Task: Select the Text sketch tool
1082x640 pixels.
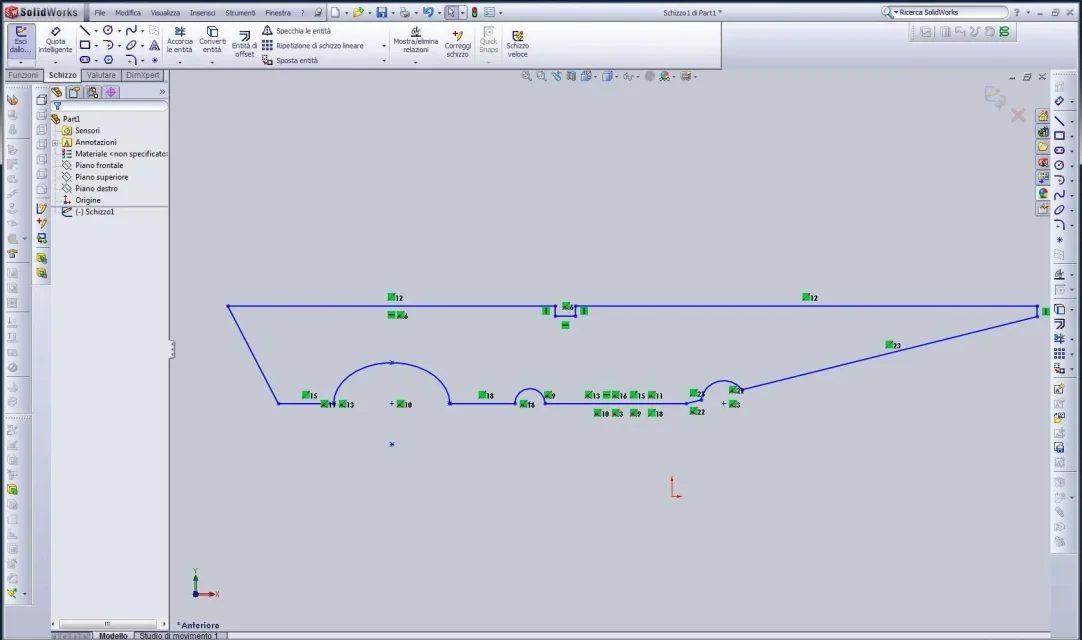Action: 155,45
